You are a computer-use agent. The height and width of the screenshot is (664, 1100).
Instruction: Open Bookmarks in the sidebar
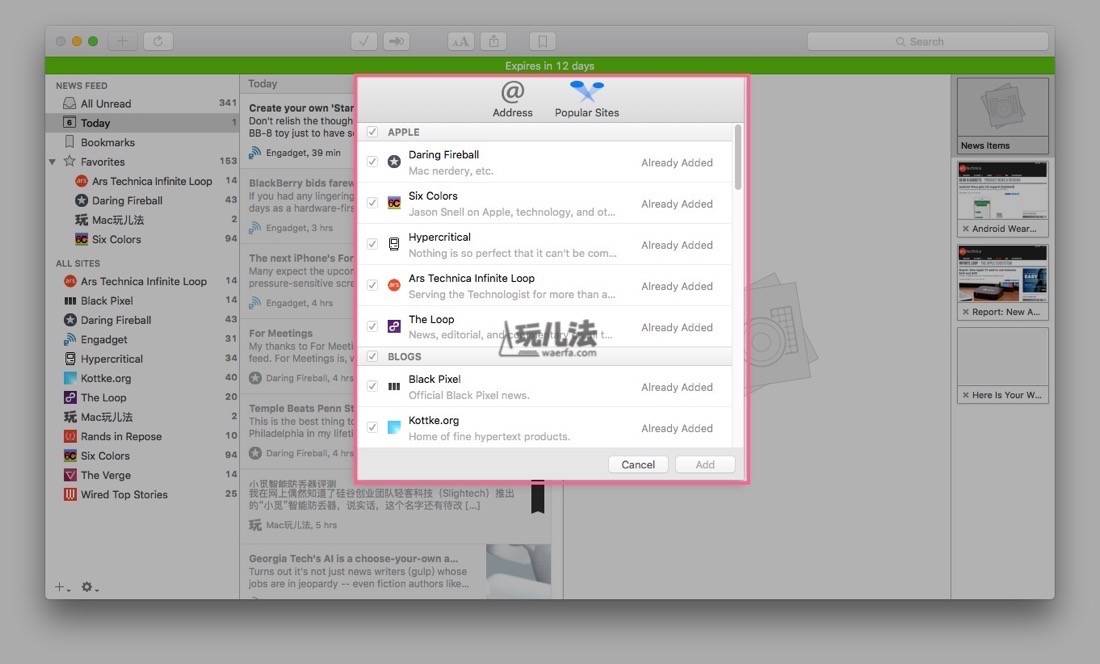pos(142,142)
